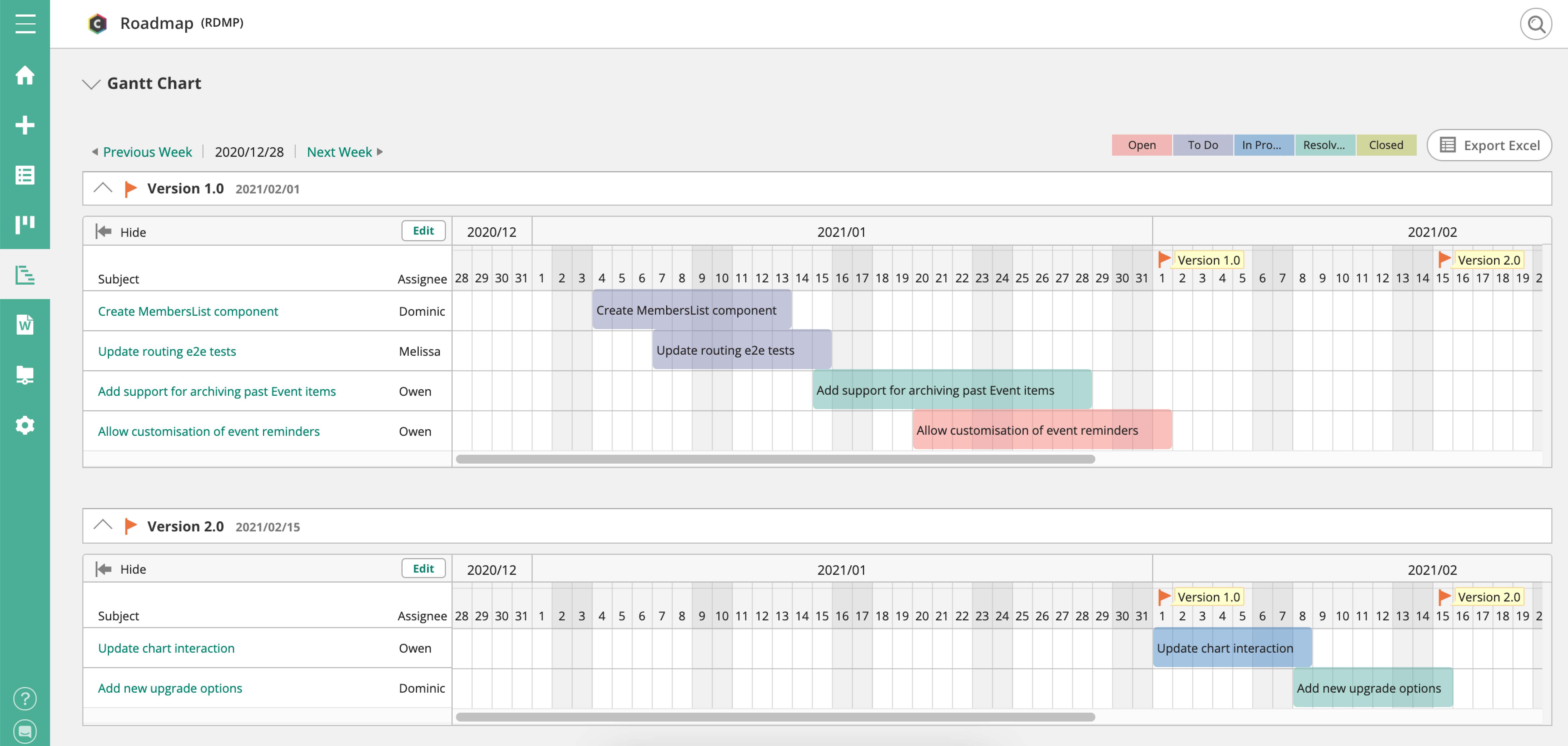1568x746 pixels.
Task: Open the Board sidebar icon
Action: tap(25, 224)
